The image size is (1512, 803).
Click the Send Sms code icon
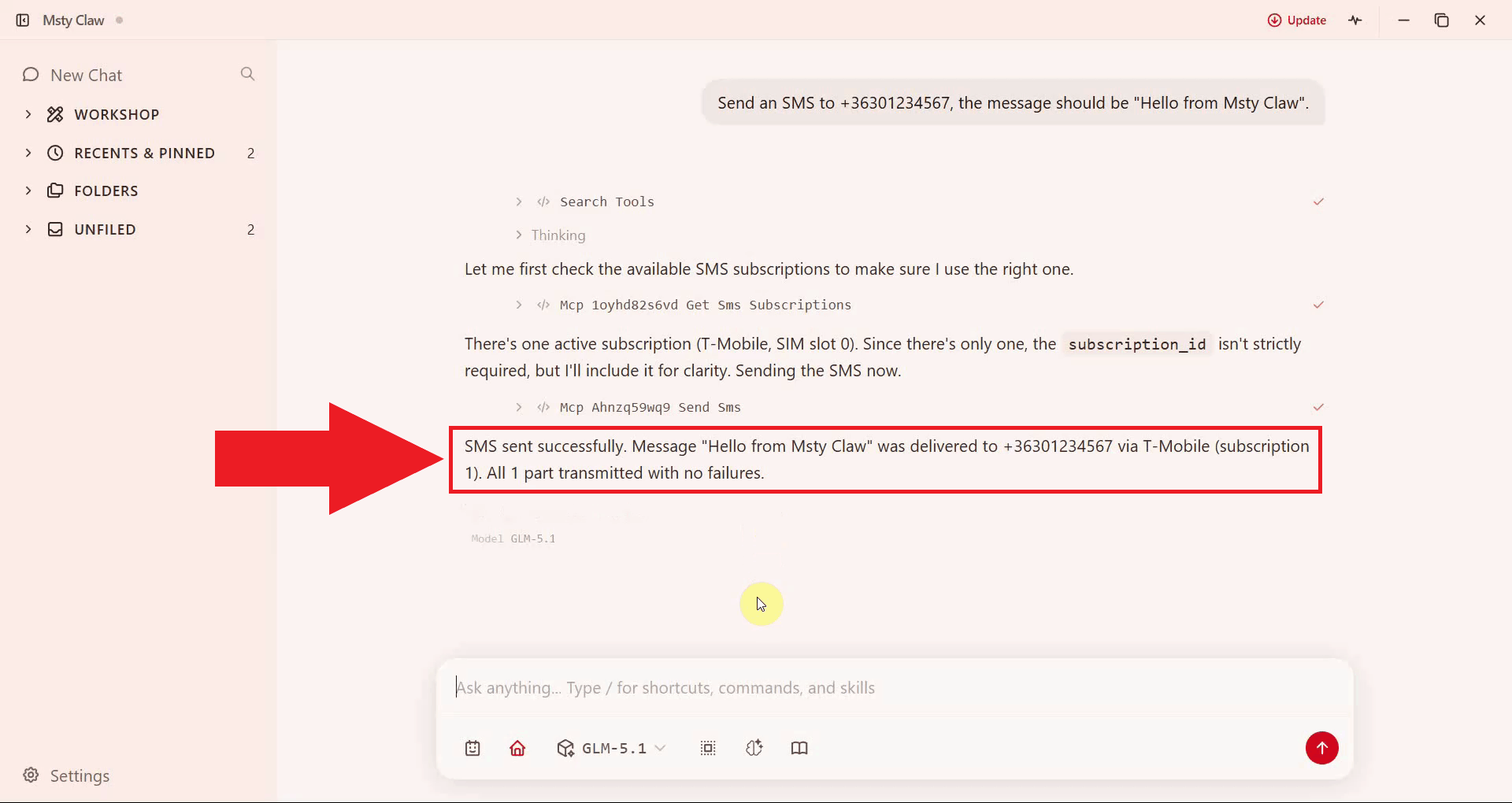[543, 407]
